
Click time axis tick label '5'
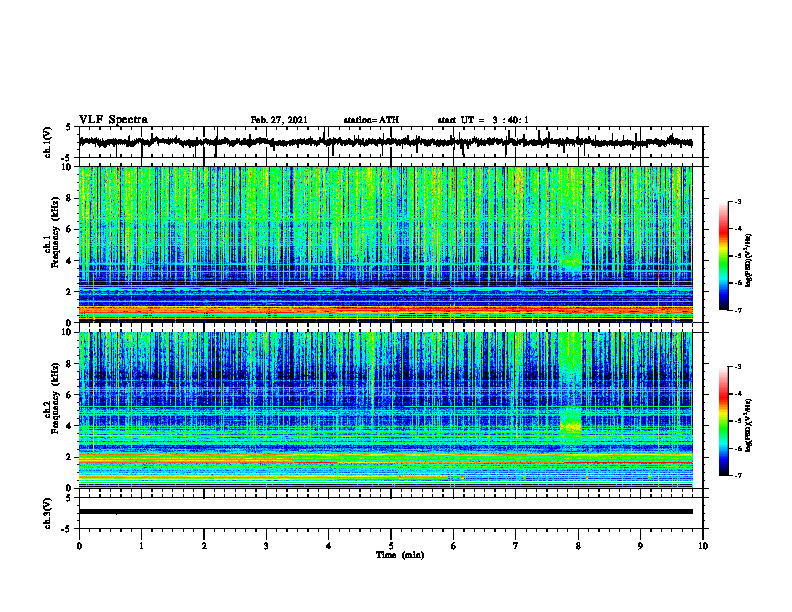click(x=391, y=546)
